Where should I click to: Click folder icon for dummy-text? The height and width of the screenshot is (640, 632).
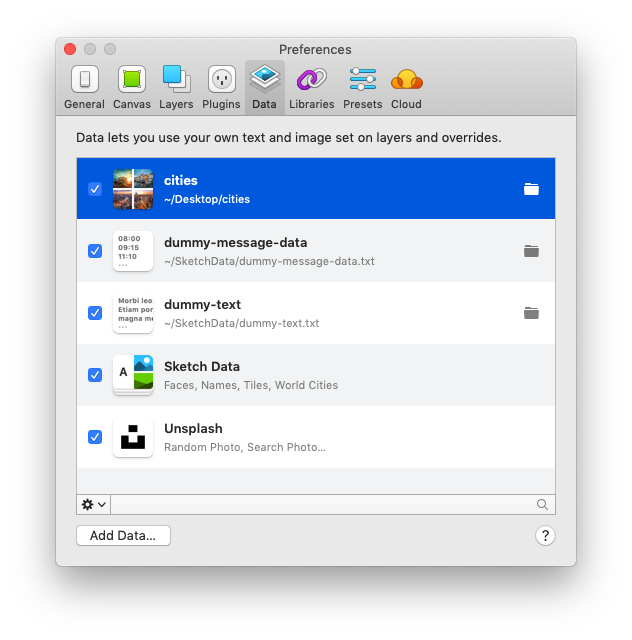tap(531, 313)
